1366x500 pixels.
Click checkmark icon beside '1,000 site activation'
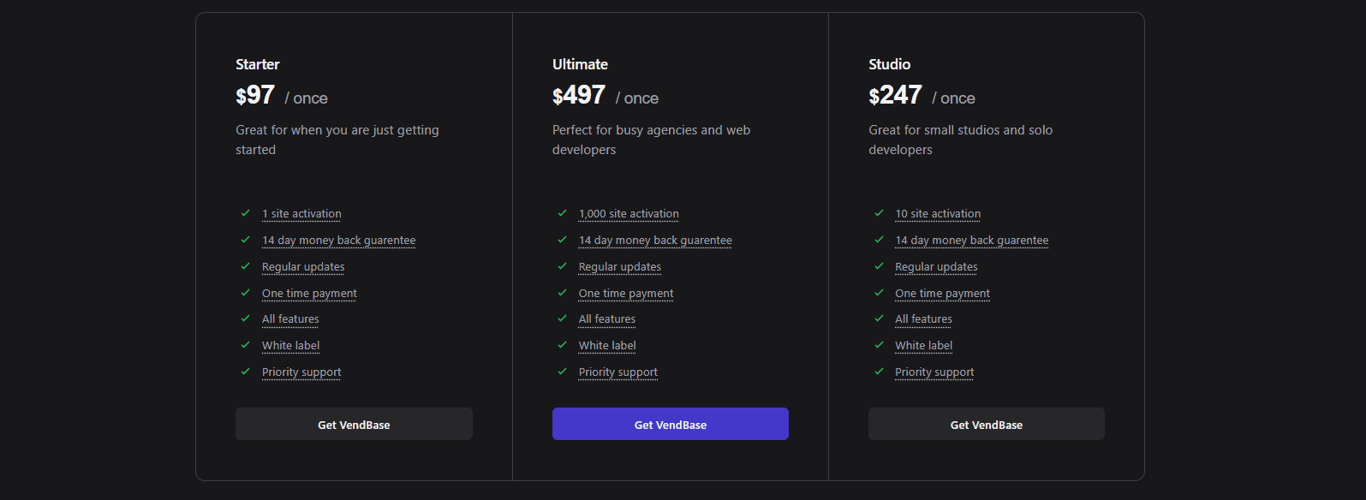[x=562, y=213]
